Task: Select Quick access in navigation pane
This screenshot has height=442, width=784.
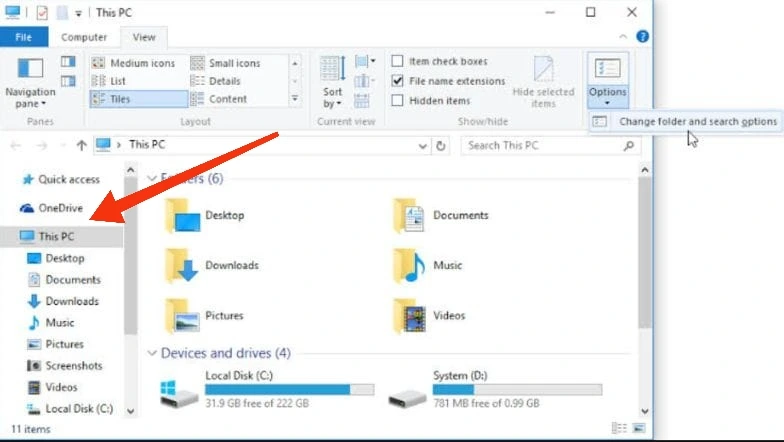Action: point(61,180)
